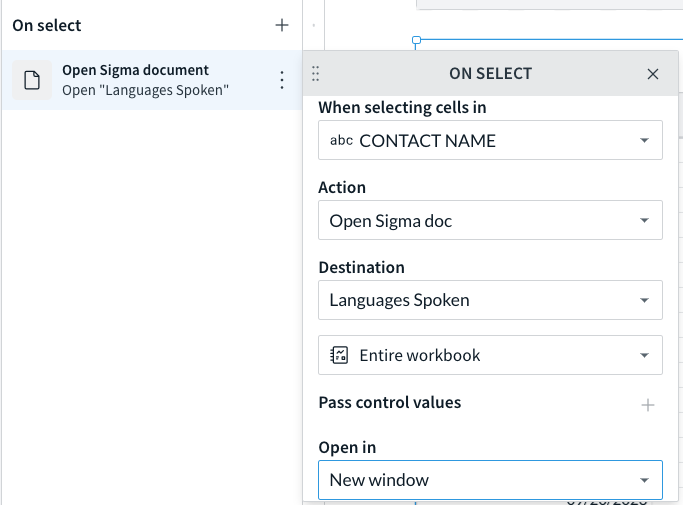Click the document icon beside Open Sigma document
The width and height of the screenshot is (683, 505).
[32, 80]
